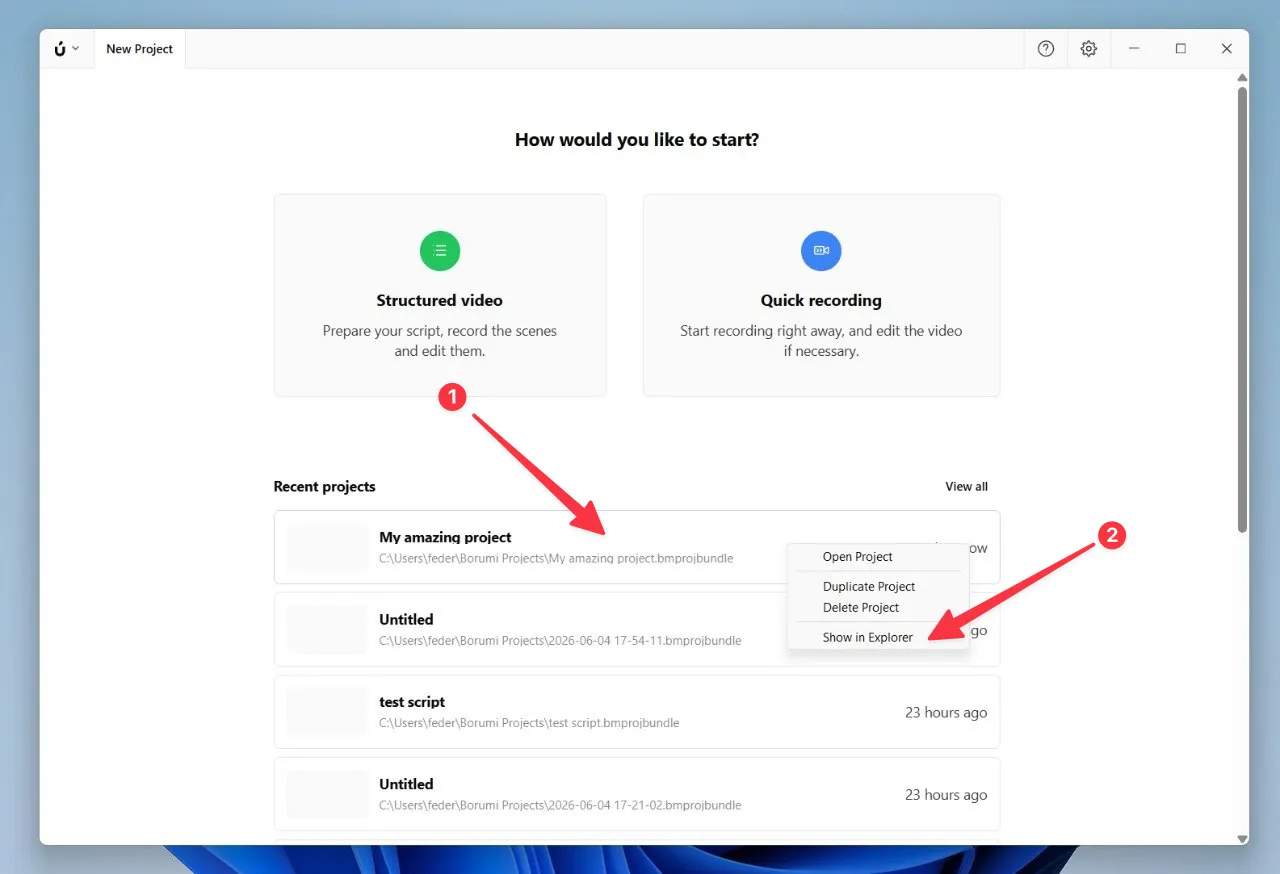This screenshot has width=1280, height=874.
Task: Click the 2026-06-04 17-21-02.bmprojbundle path
Action: click(x=560, y=805)
